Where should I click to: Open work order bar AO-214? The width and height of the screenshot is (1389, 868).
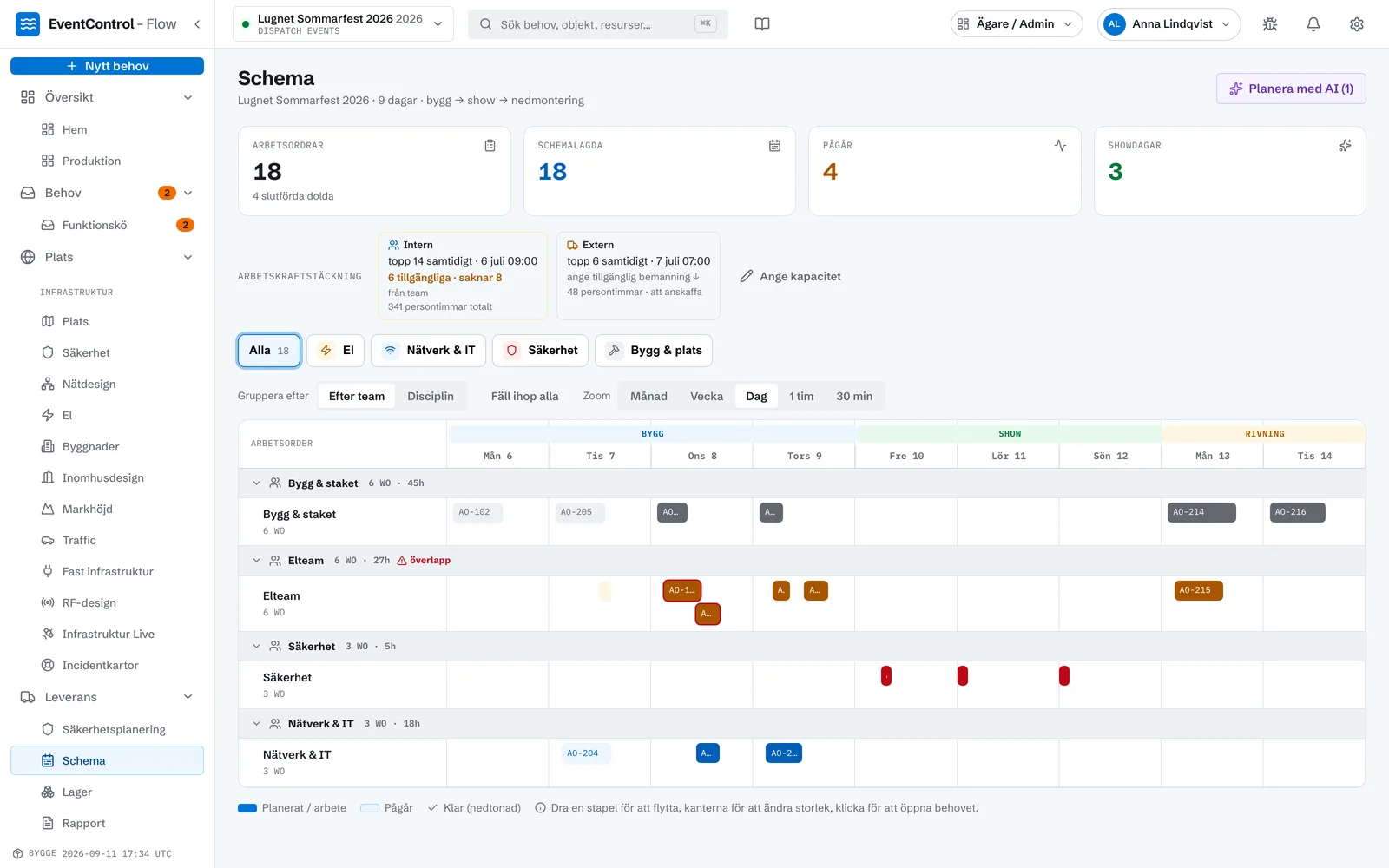(1201, 512)
